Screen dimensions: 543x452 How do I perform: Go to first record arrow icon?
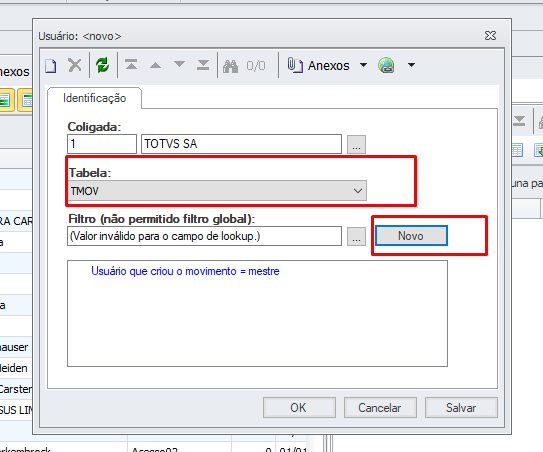pyautogui.click(x=131, y=65)
